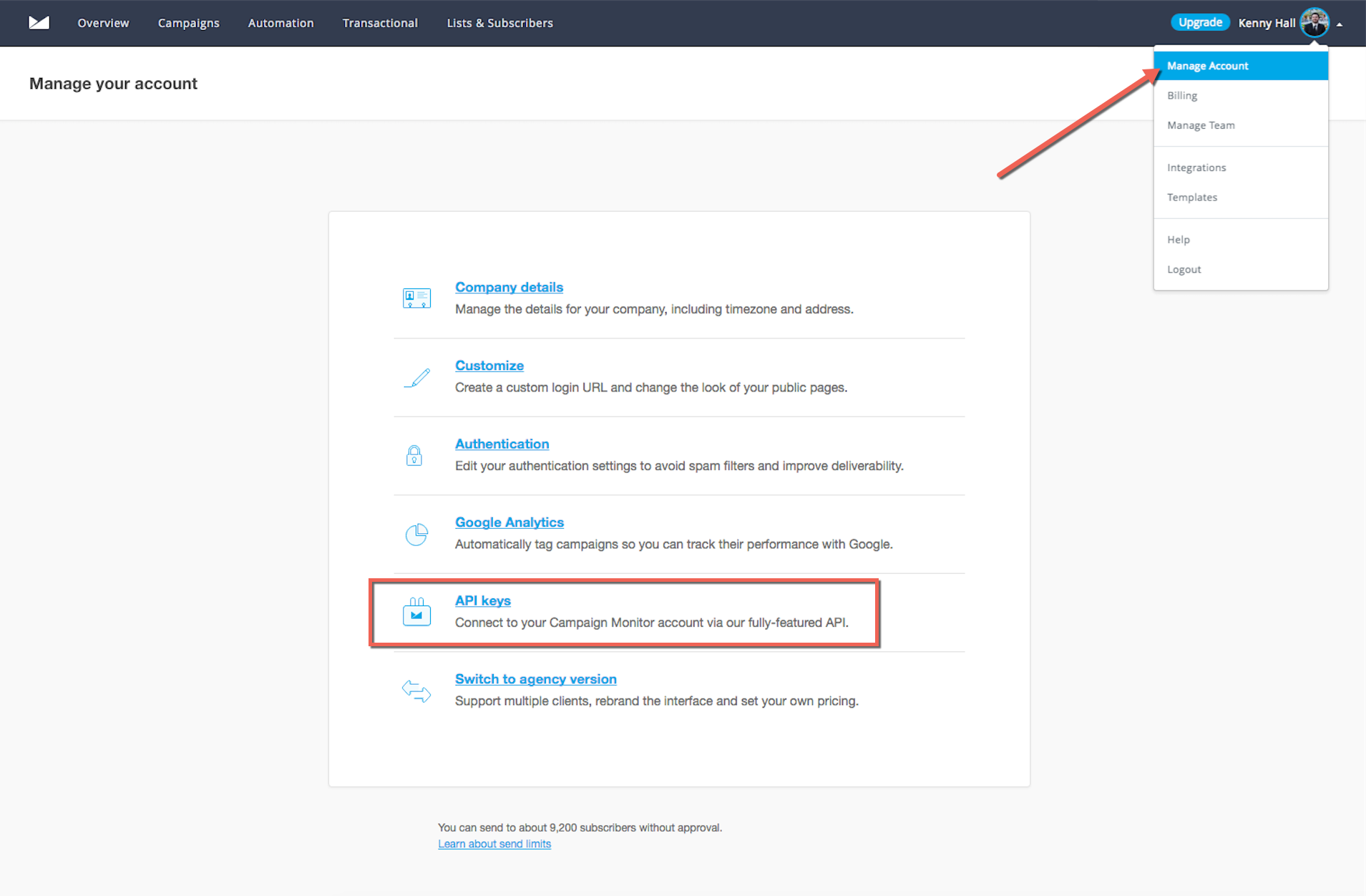
Task: Click the Authentication padlock icon
Action: click(x=414, y=455)
